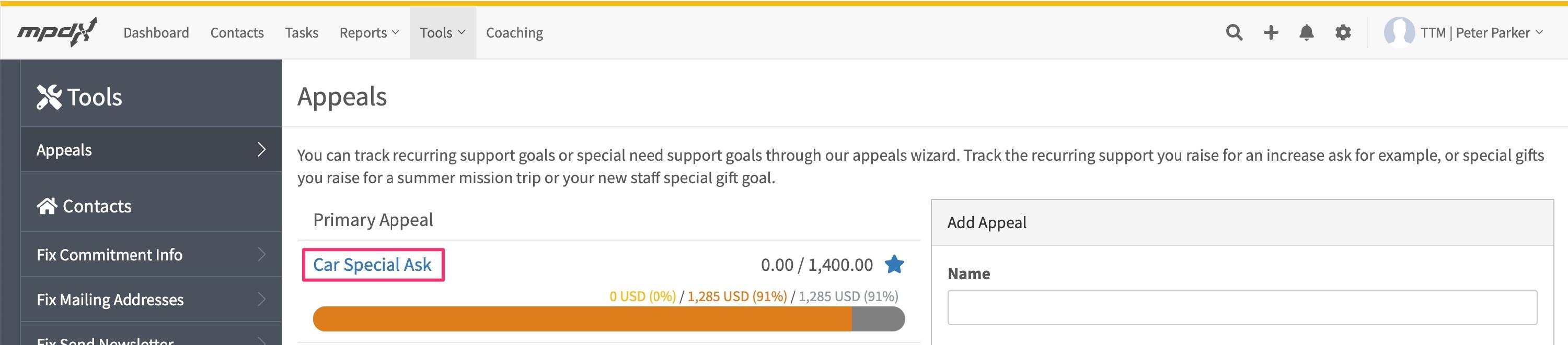Open the notifications bell icon
This screenshot has width=1568, height=345.
[1306, 32]
